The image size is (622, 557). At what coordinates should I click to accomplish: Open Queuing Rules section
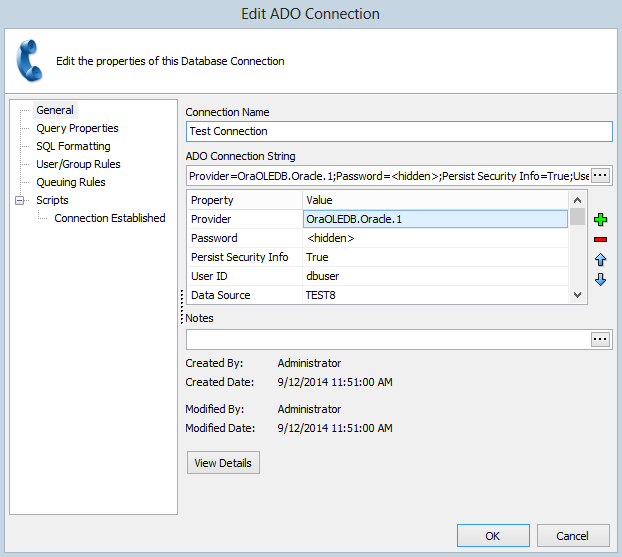tap(70, 182)
